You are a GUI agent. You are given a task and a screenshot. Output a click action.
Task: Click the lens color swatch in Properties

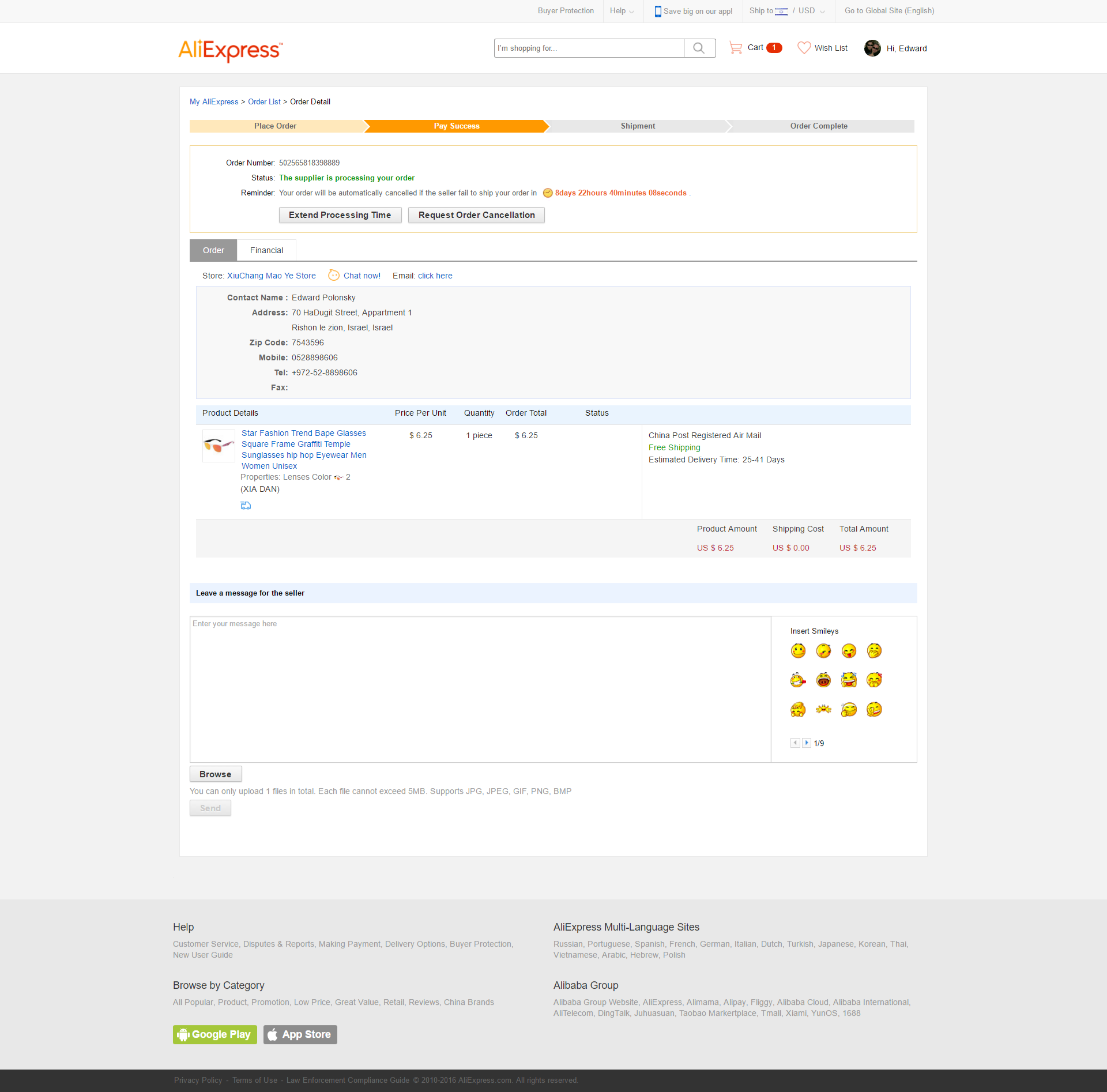coord(338,477)
